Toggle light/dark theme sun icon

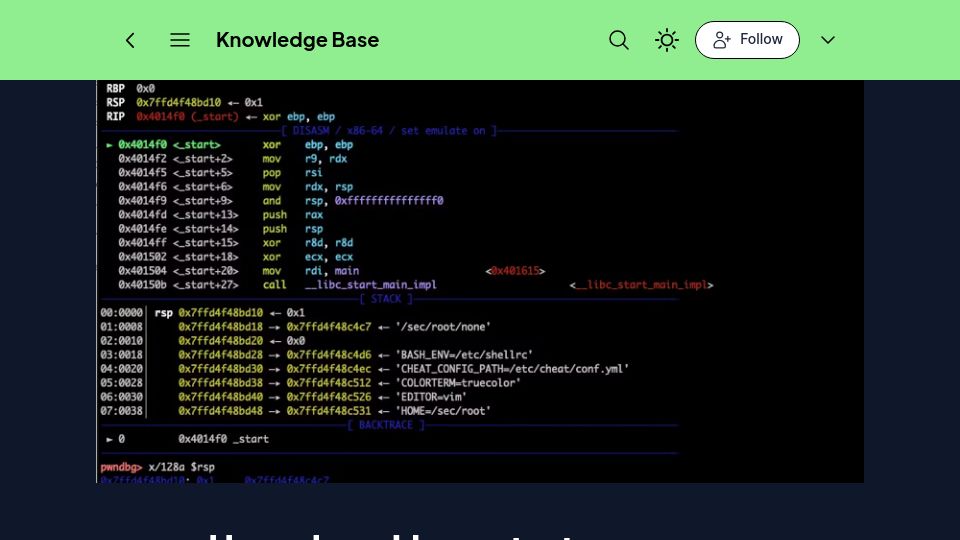tap(666, 40)
